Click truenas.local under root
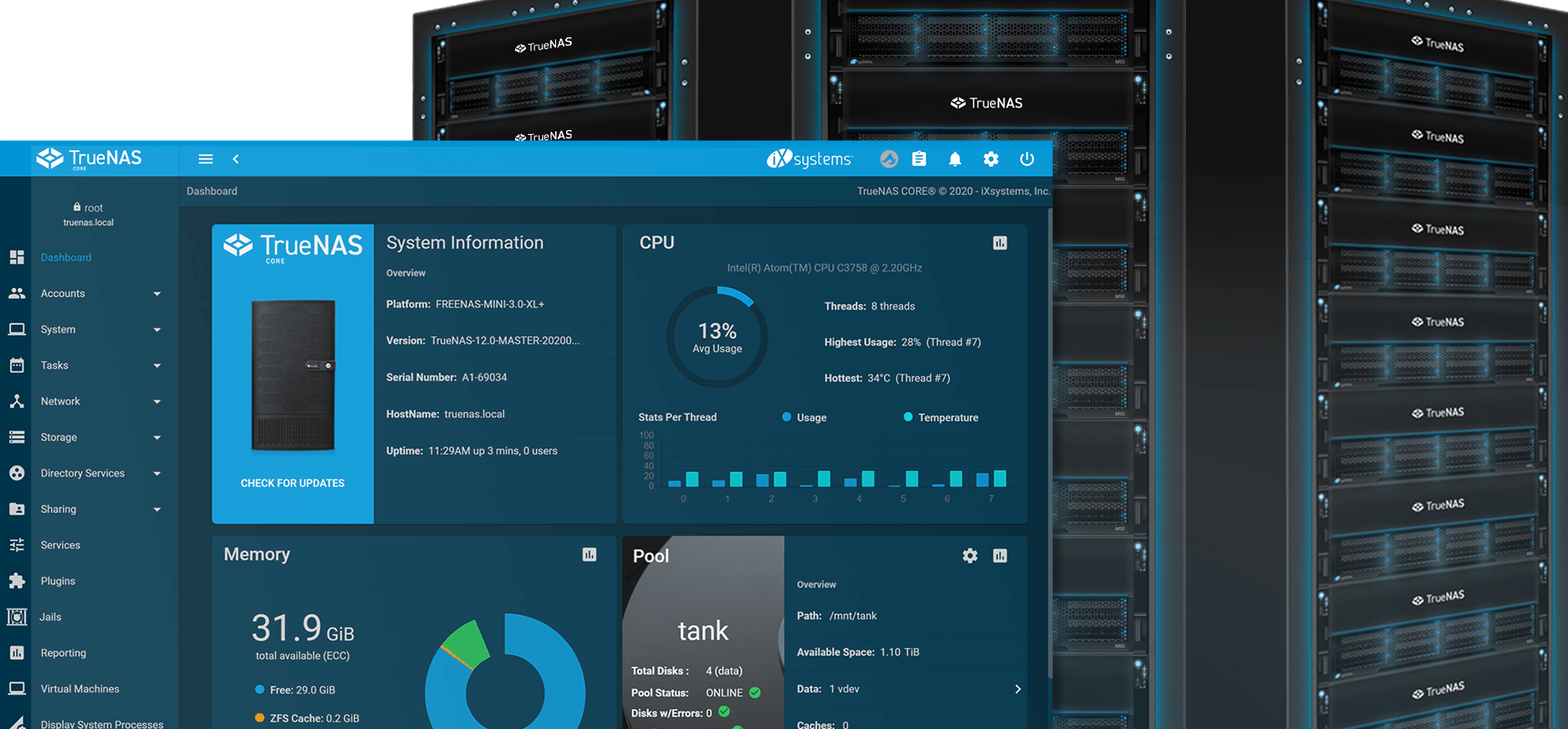1568x729 pixels. (88, 222)
